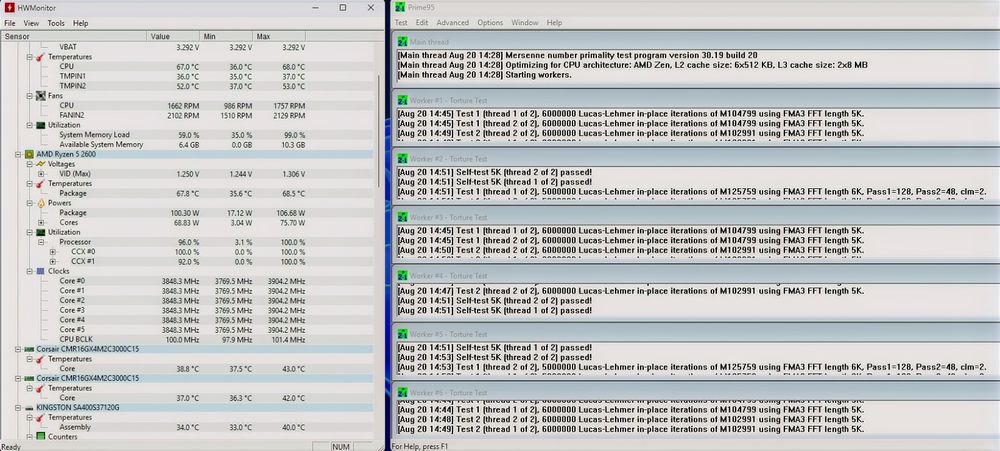Collapse the Processor utilization node

click(x=41, y=242)
